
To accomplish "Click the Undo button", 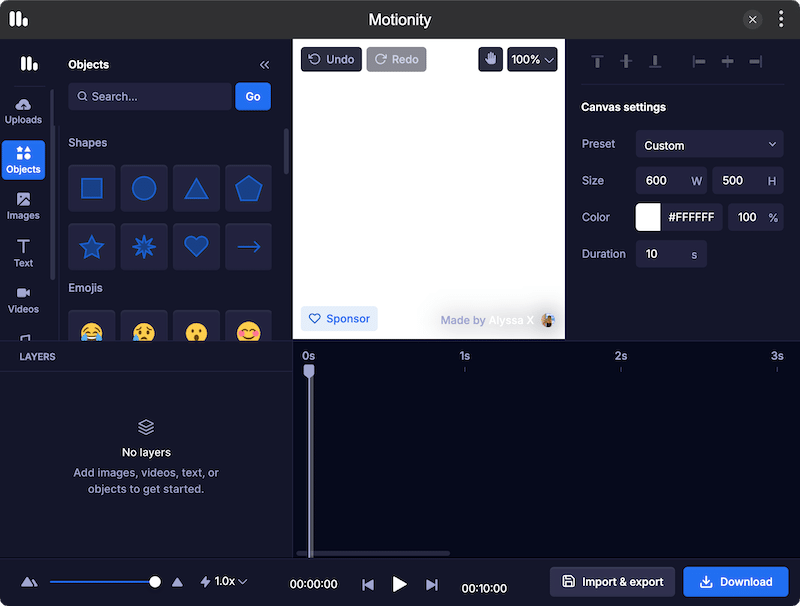I will 331,59.
